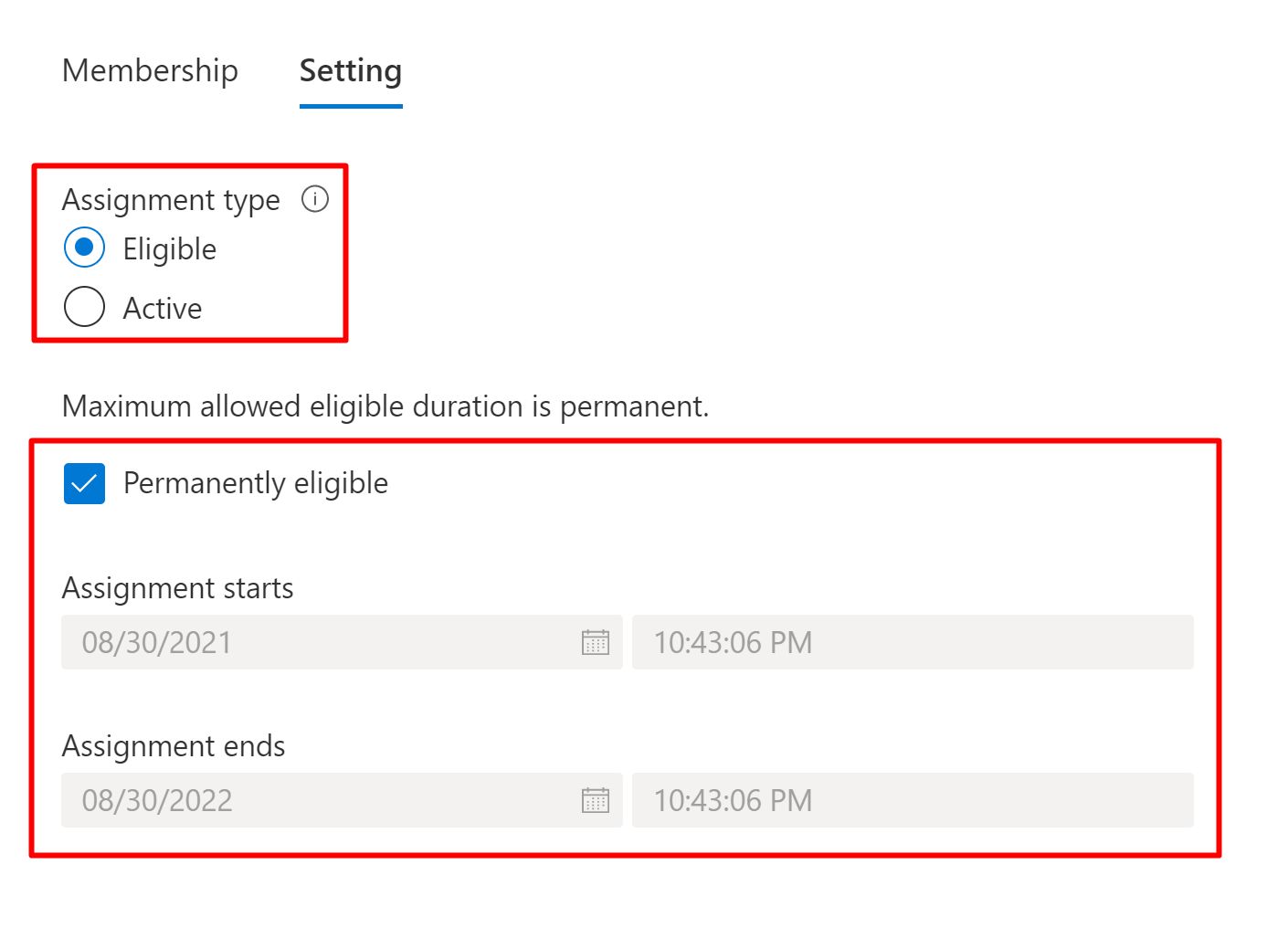1288x928 pixels.
Task: Click the Assignment type info icon
Action: [x=315, y=199]
